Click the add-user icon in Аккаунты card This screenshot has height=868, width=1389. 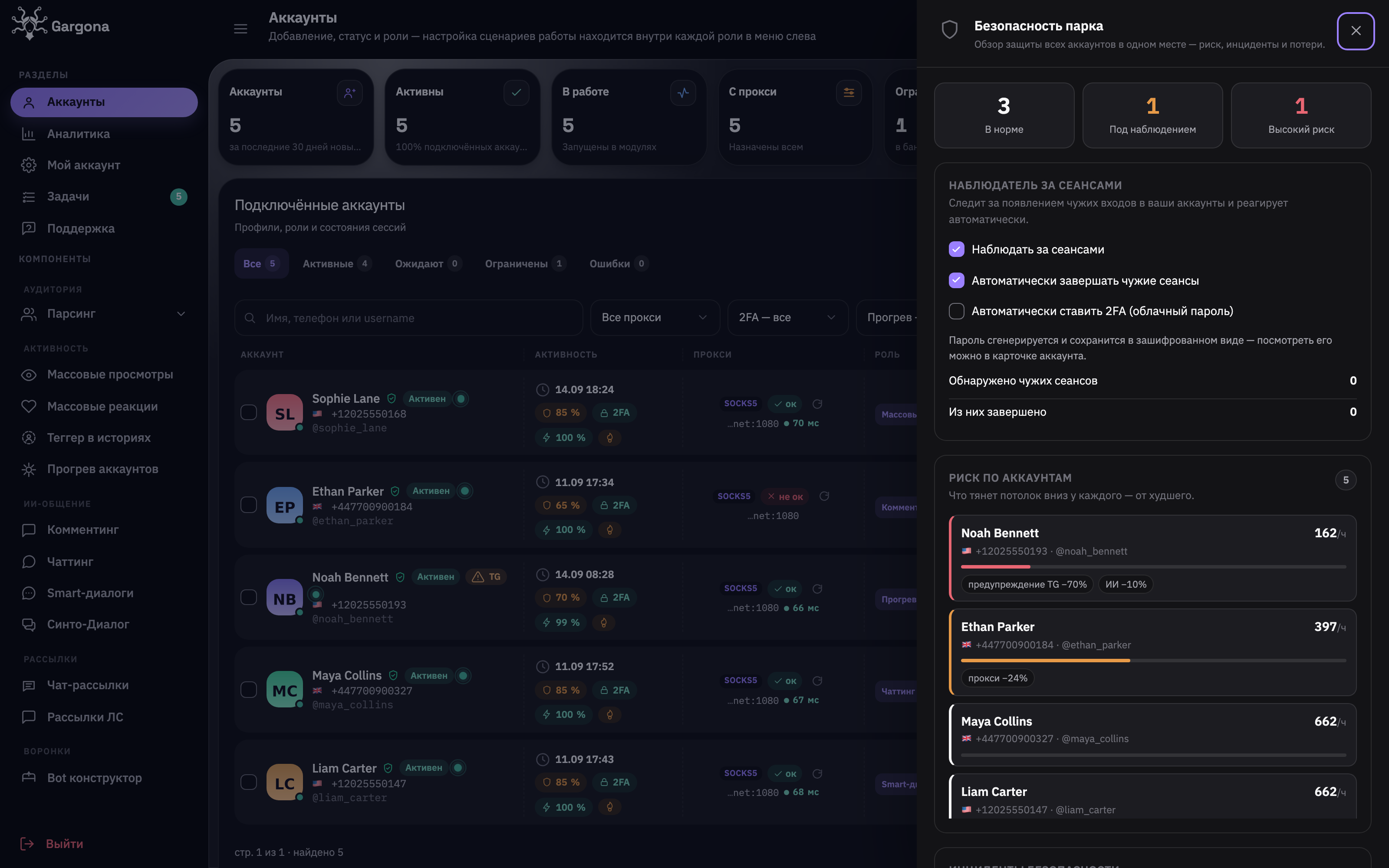tap(349, 92)
